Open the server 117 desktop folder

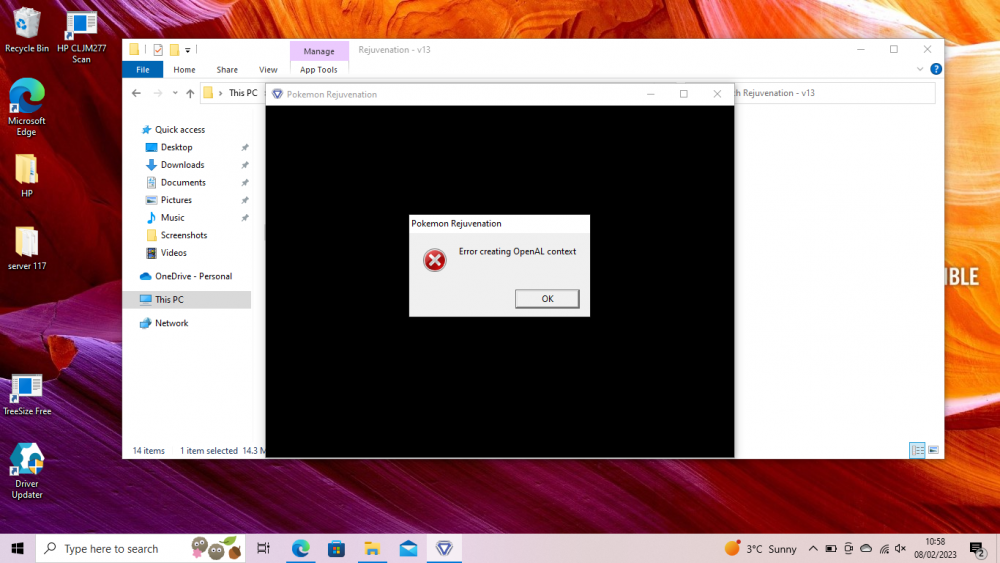click(26, 249)
